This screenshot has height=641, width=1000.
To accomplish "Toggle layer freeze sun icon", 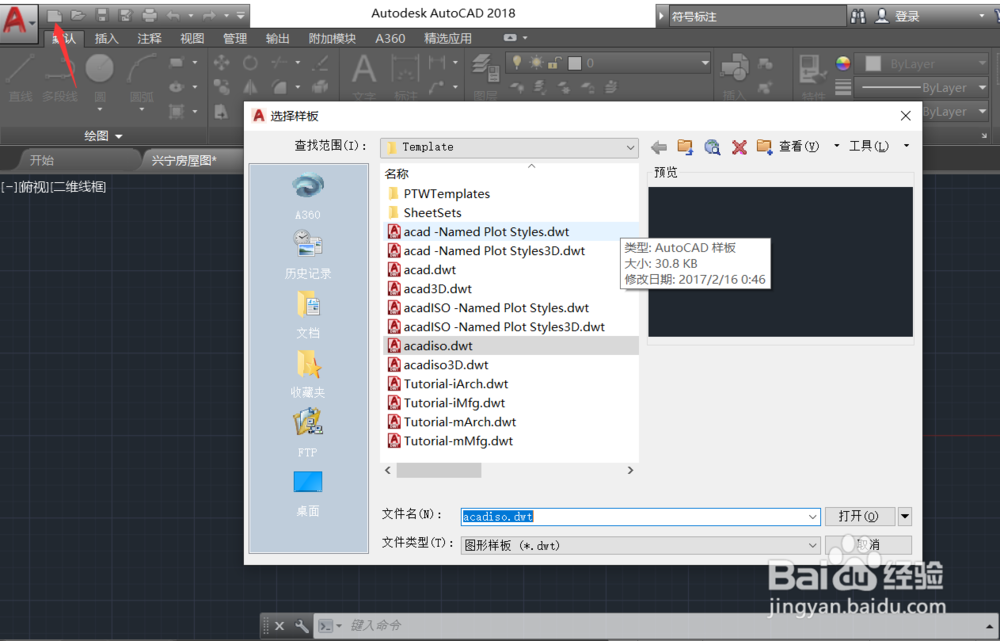I will click(536, 63).
